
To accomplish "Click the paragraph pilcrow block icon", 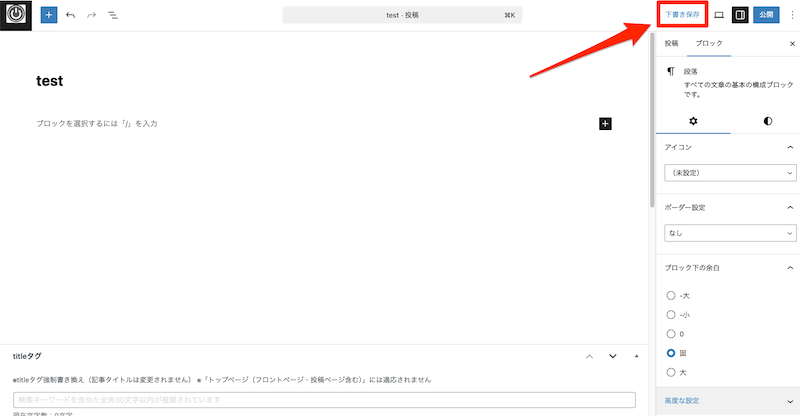I will (x=671, y=71).
